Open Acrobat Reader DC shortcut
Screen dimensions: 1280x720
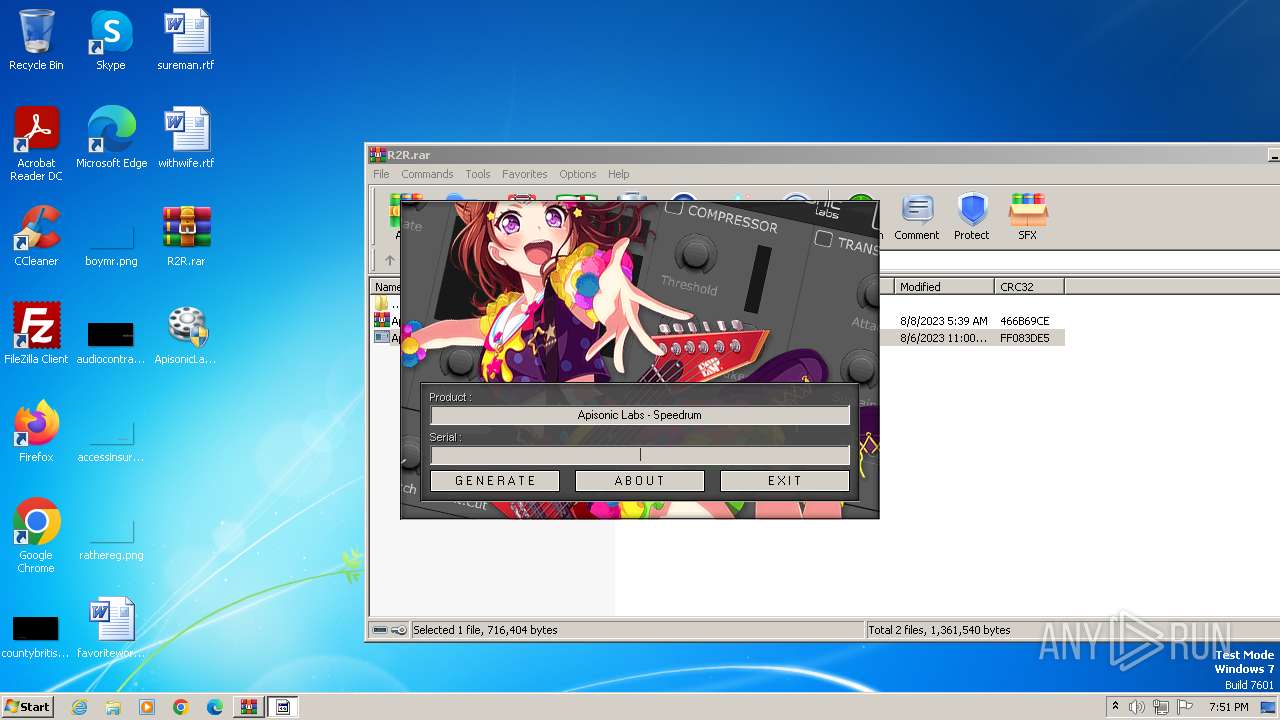[x=36, y=145]
